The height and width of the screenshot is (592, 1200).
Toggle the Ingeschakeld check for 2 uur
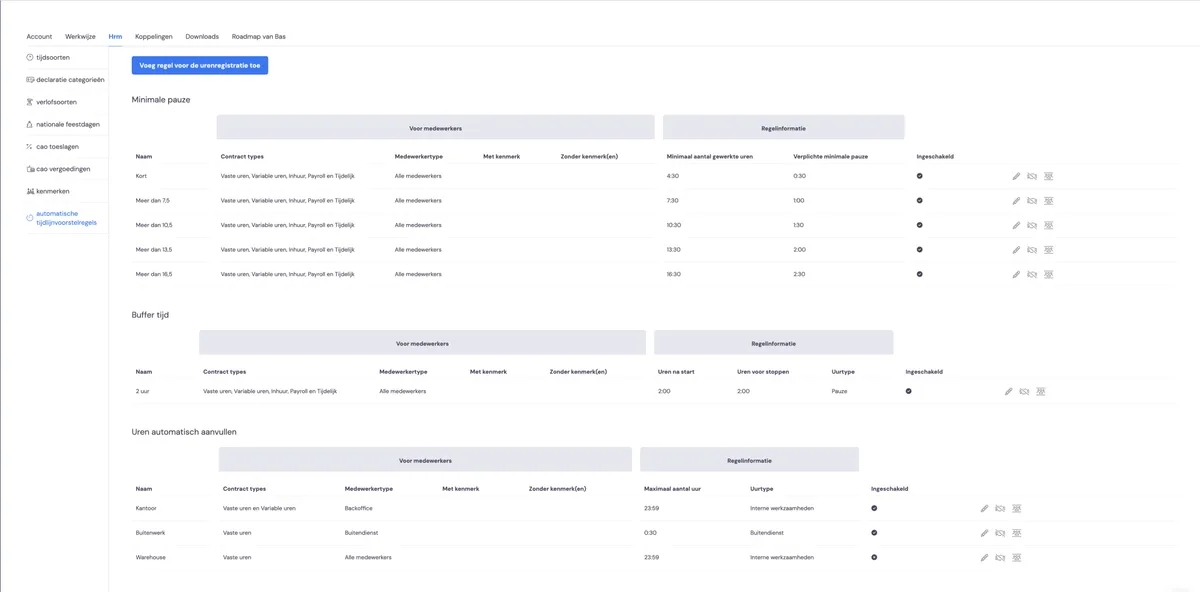tap(908, 391)
